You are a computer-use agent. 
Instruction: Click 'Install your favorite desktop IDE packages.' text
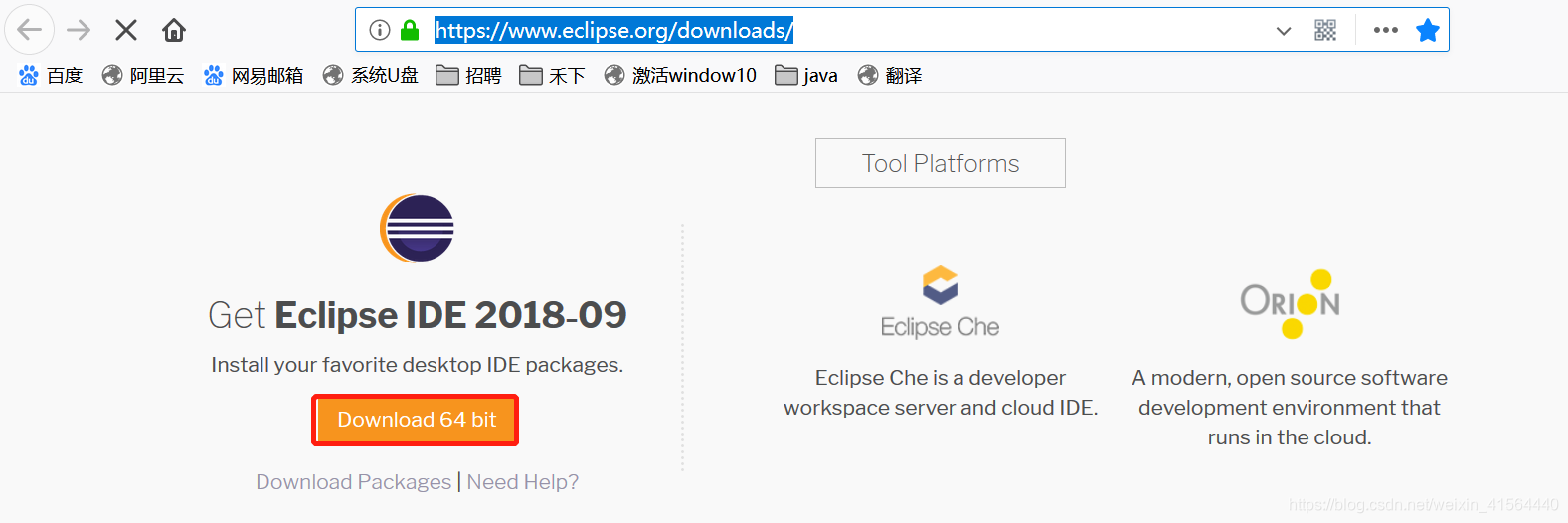418,365
